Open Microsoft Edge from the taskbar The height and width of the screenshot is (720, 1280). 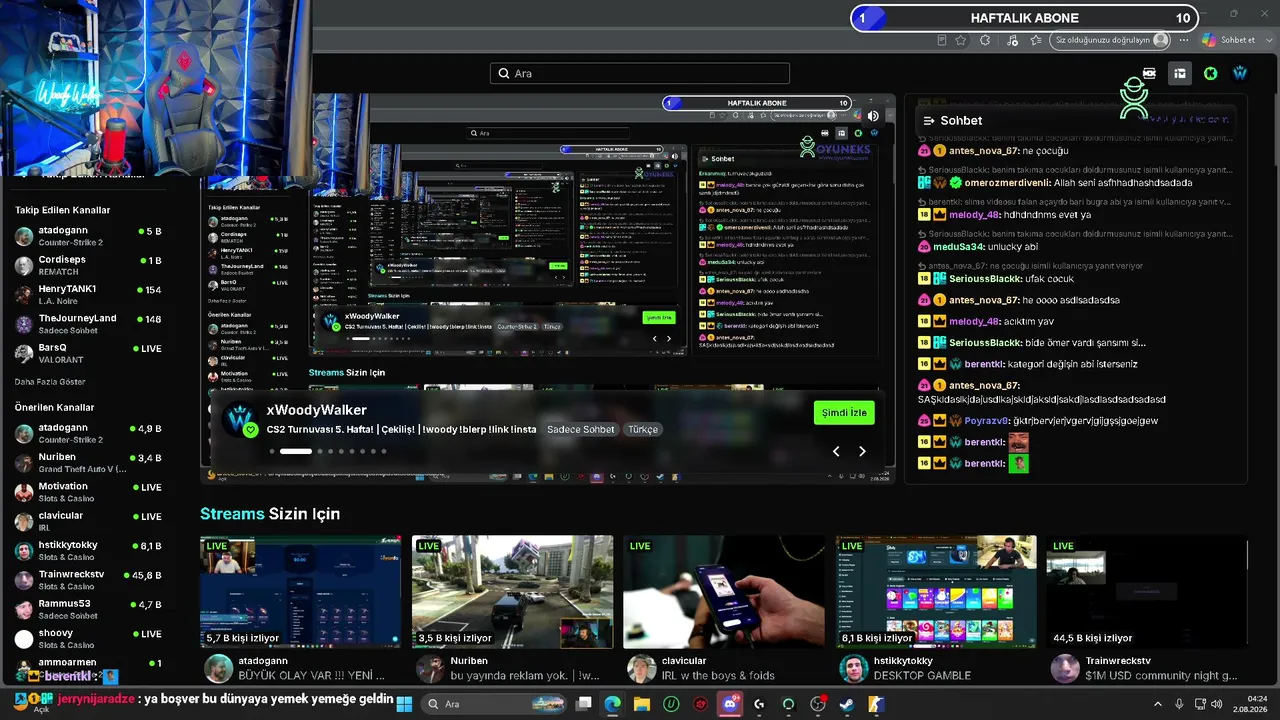612,704
